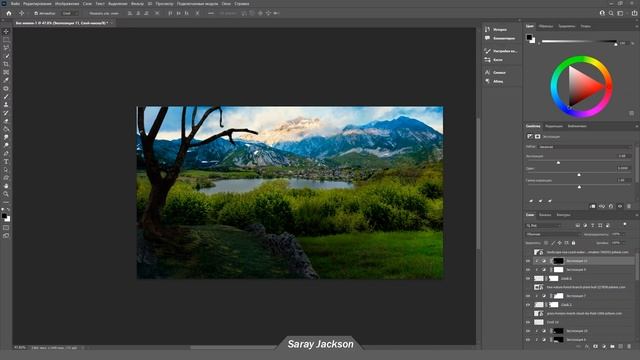Click the add layer mask icon
This screenshot has height=360, width=640.
pos(595,347)
